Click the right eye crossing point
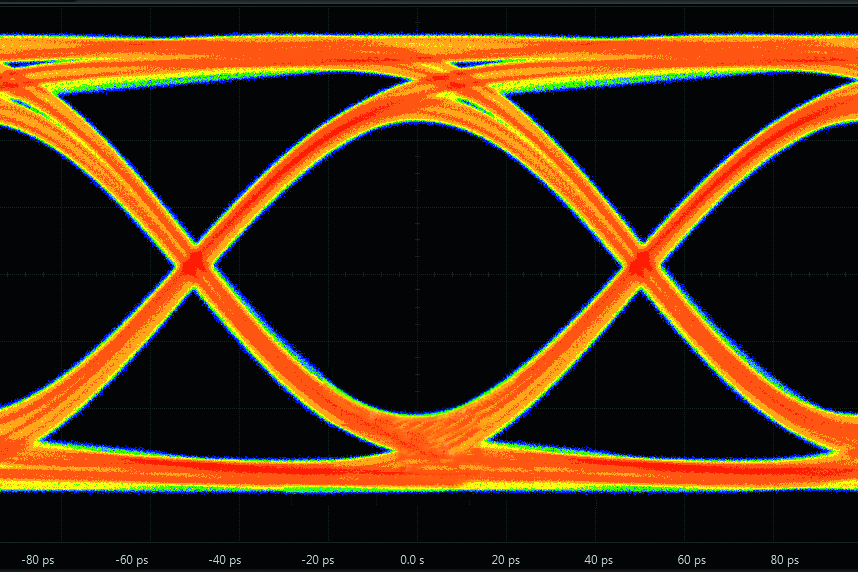The height and width of the screenshot is (572, 858). coord(639,263)
